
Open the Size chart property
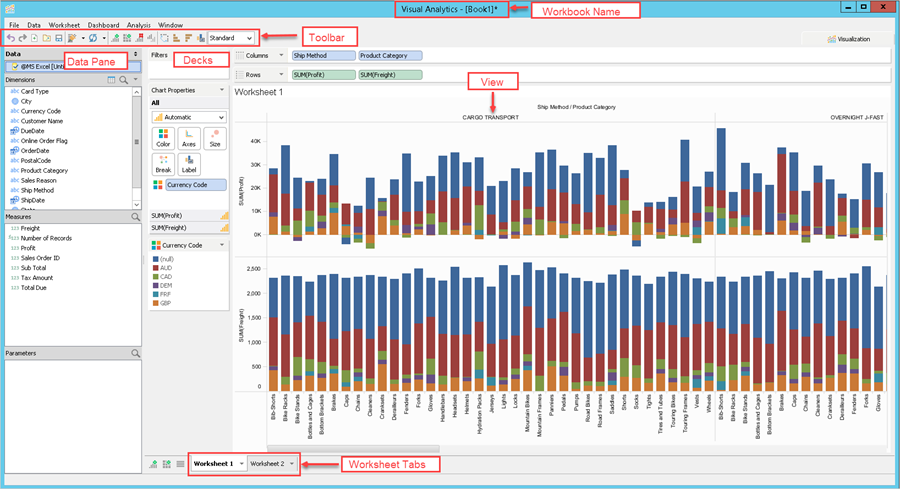214,139
